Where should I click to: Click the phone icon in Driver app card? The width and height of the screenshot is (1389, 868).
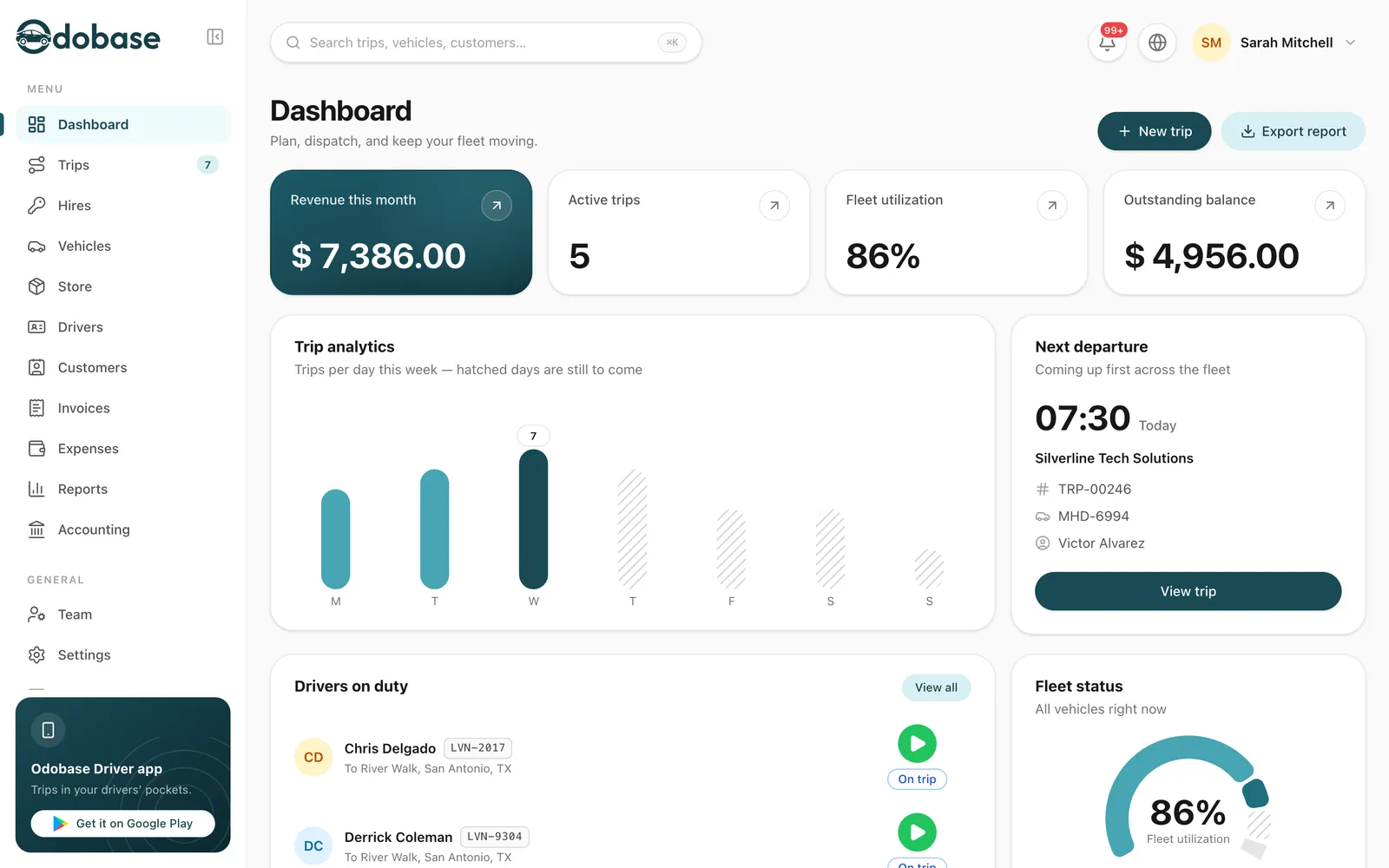[49, 730]
